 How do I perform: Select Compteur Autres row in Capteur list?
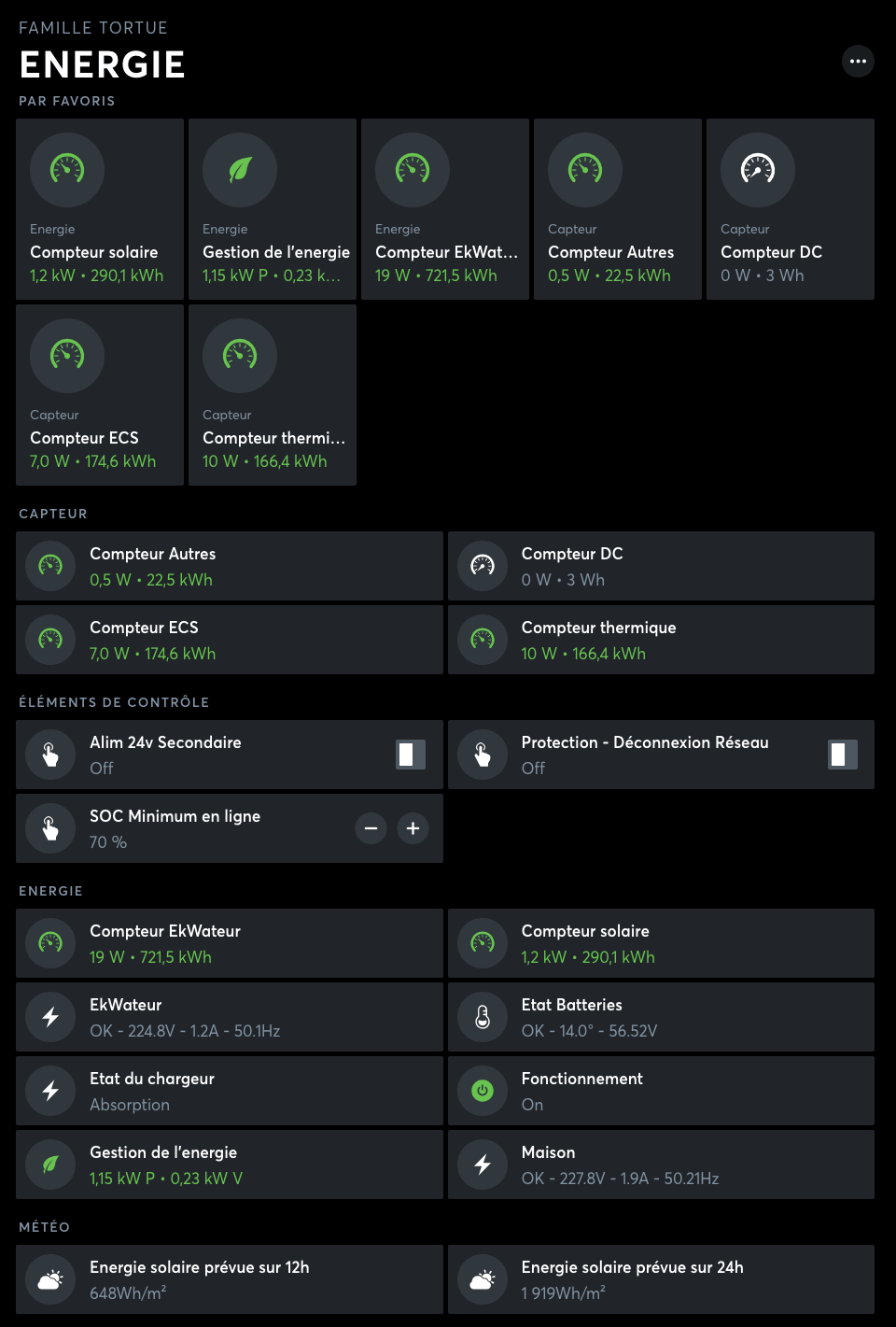coord(230,566)
